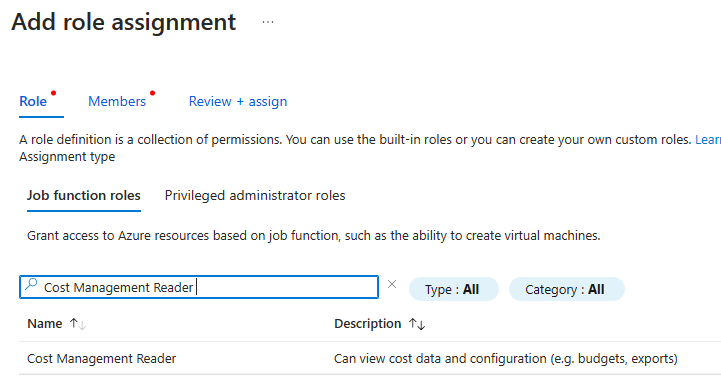
Task: Click the Description column header text
Action: pyautogui.click(x=367, y=324)
